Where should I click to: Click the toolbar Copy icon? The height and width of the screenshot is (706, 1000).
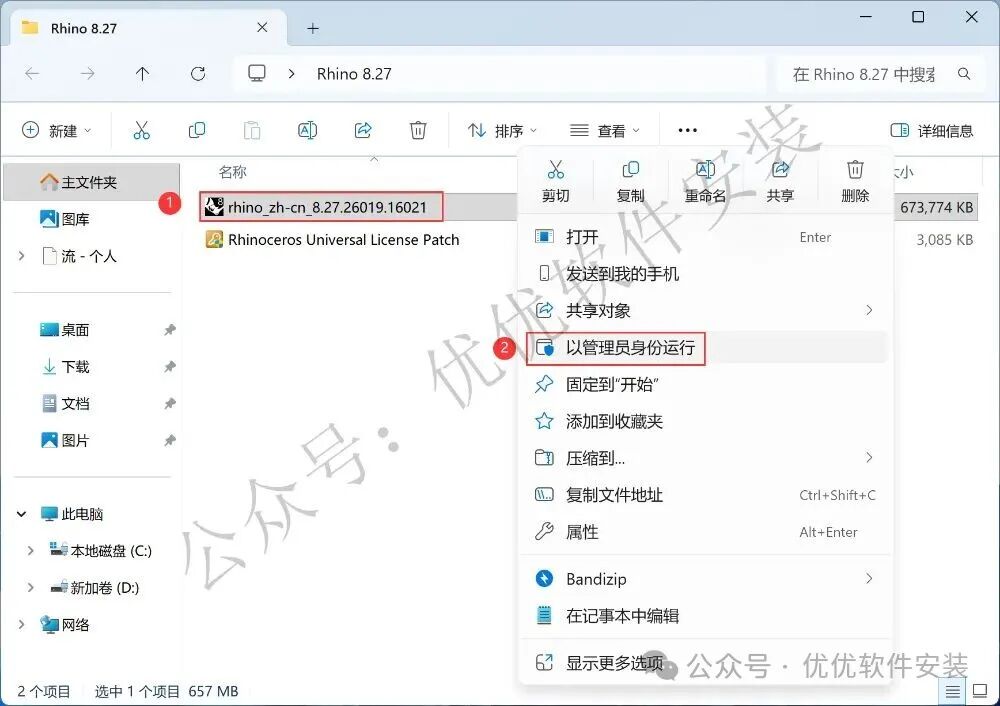[x=197, y=131]
